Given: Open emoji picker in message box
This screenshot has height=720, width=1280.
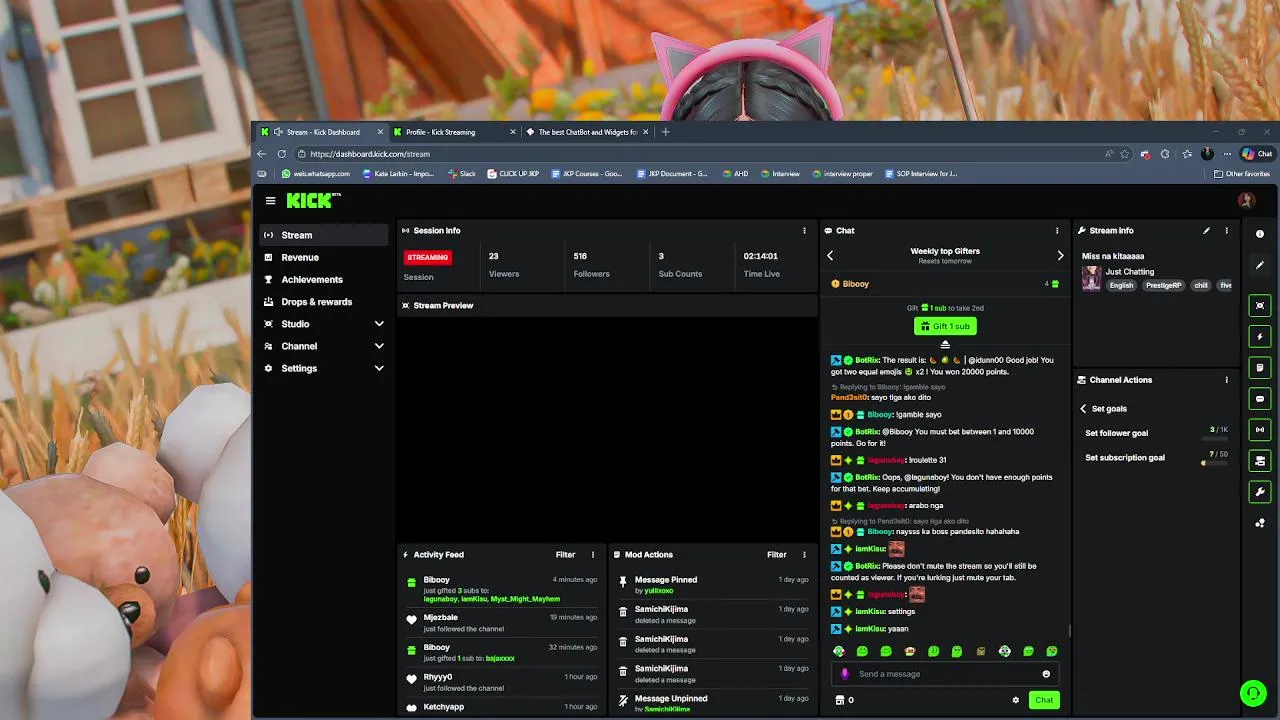Looking at the screenshot, I should point(1046,674).
